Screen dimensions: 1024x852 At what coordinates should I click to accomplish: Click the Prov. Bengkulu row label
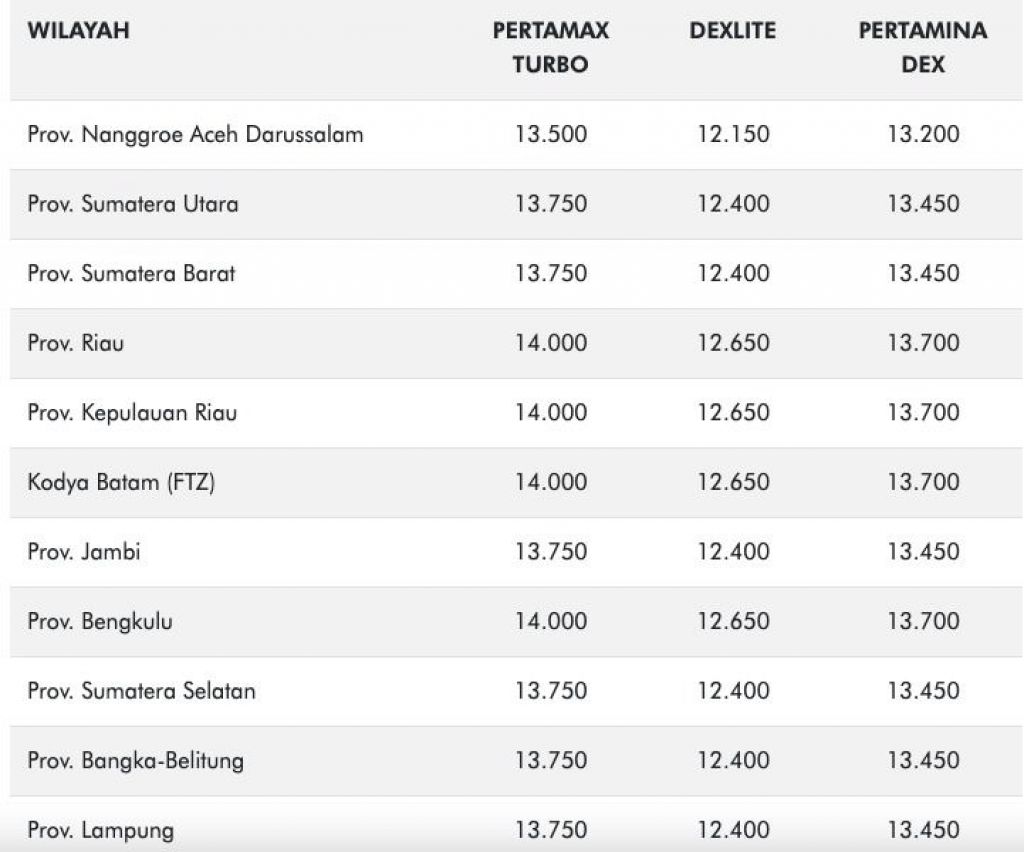tap(100, 621)
